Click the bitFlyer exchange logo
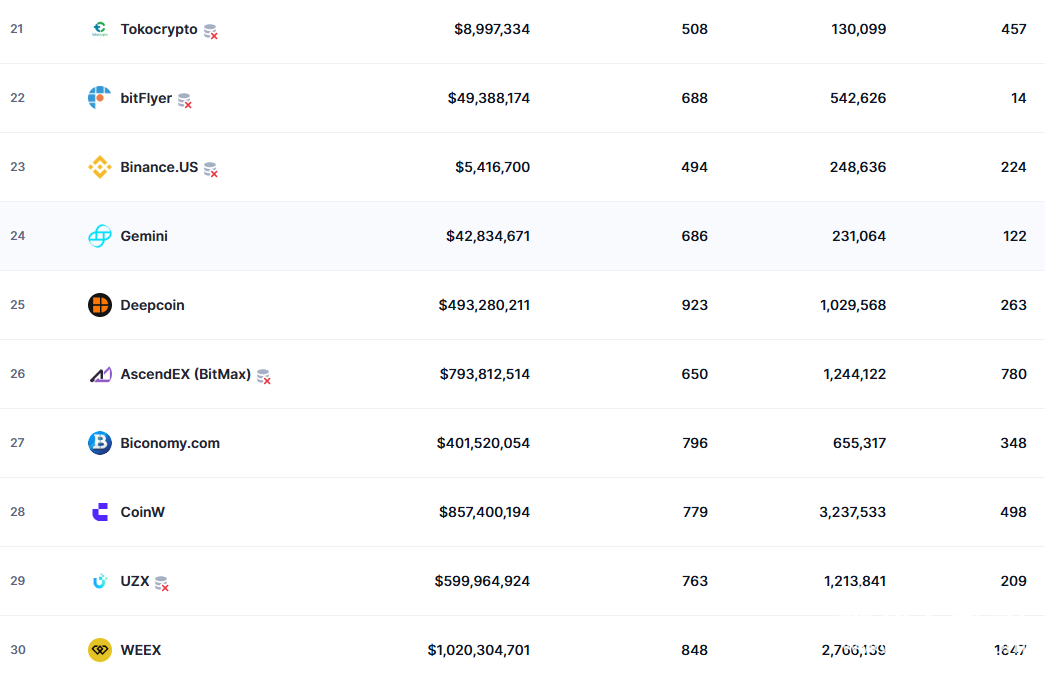1045x674 pixels. click(99, 98)
